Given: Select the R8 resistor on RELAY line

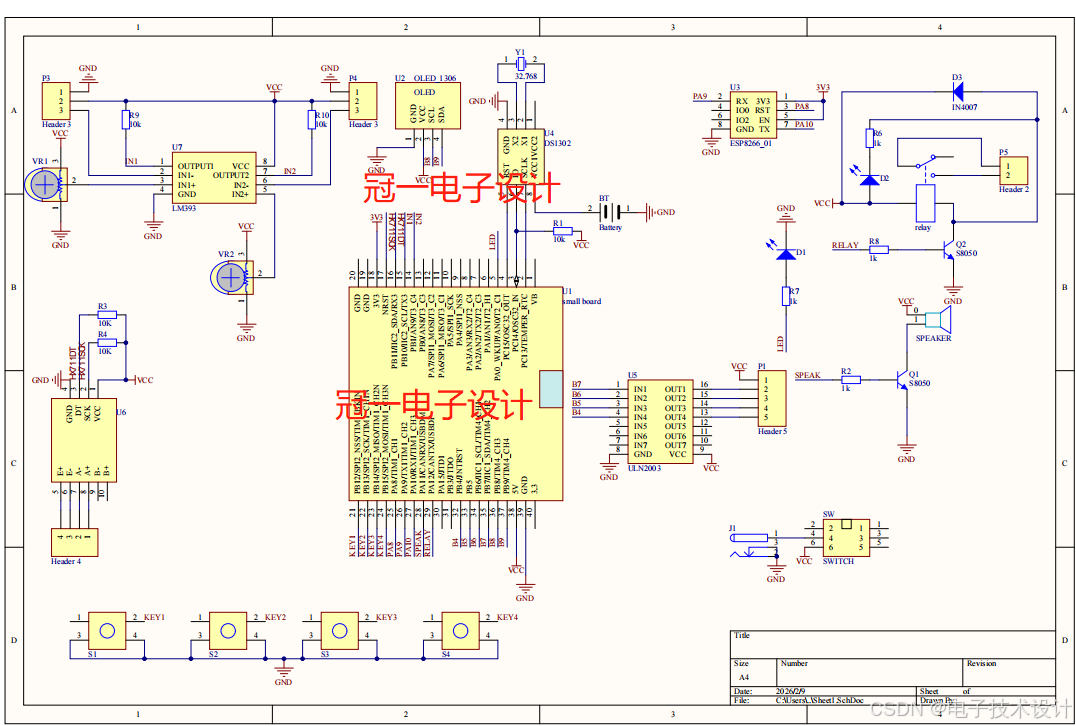Looking at the screenshot, I should (878, 250).
